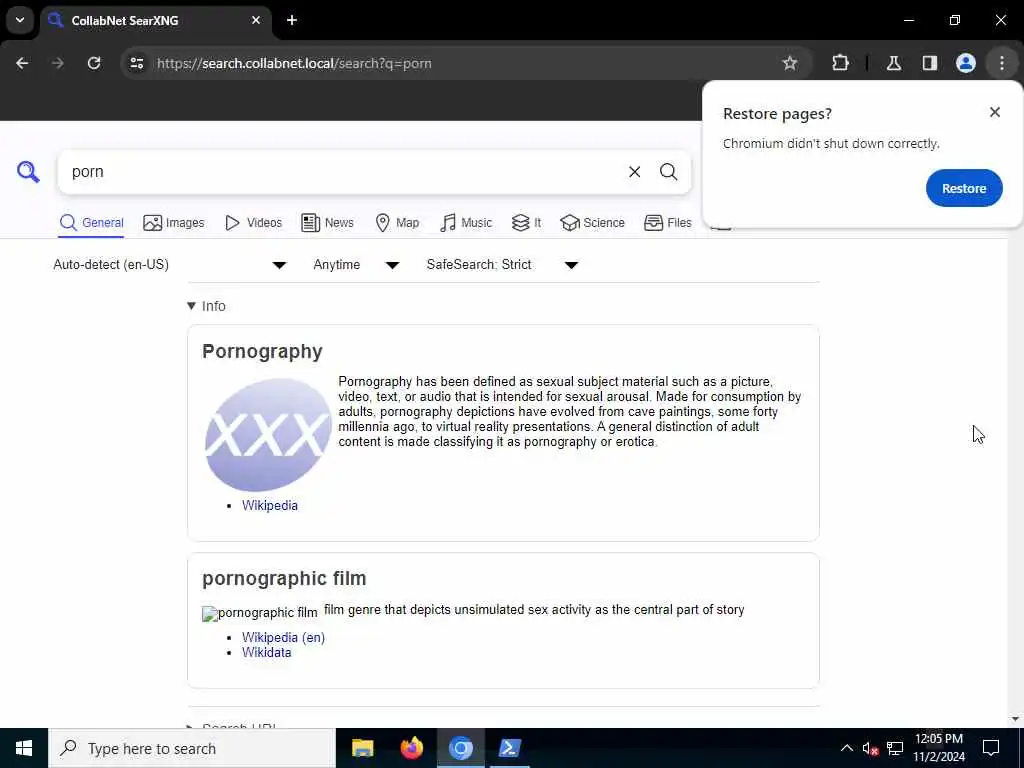Viewport: 1024px width, 768px height.
Task: Open the Wikipedia (en) link
Action: point(283,637)
